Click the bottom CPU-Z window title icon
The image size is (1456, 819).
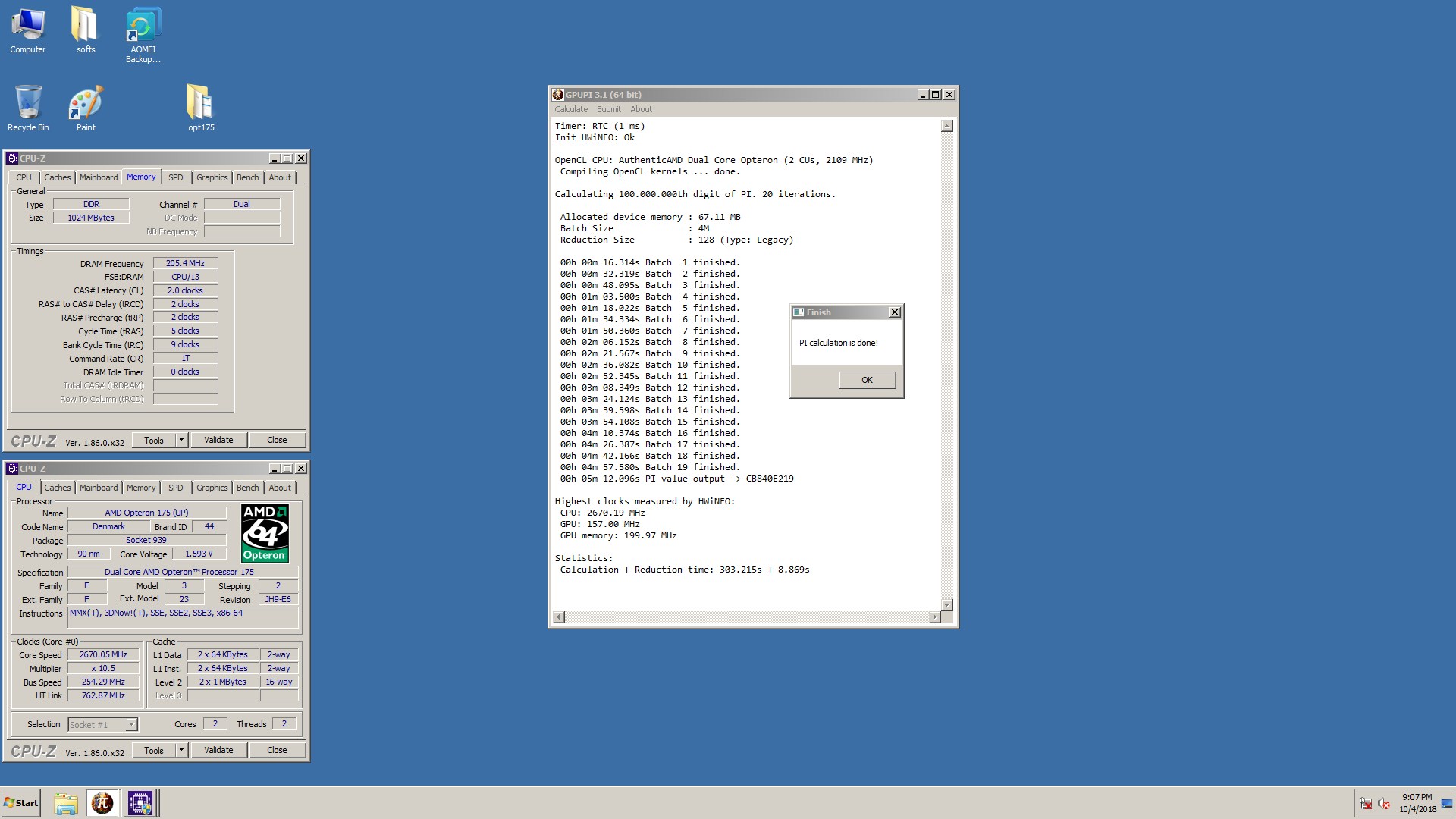coord(12,469)
